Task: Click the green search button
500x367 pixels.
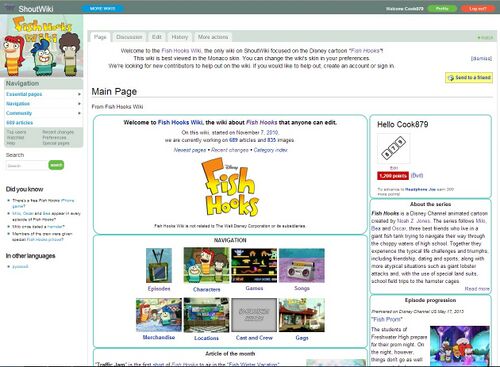Action: coord(56,165)
